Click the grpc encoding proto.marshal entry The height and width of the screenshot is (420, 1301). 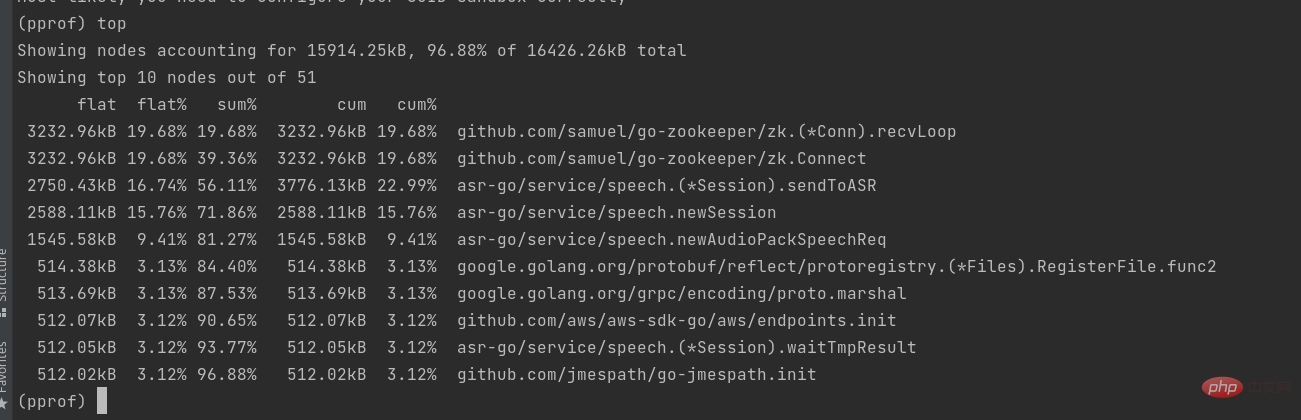pos(681,293)
